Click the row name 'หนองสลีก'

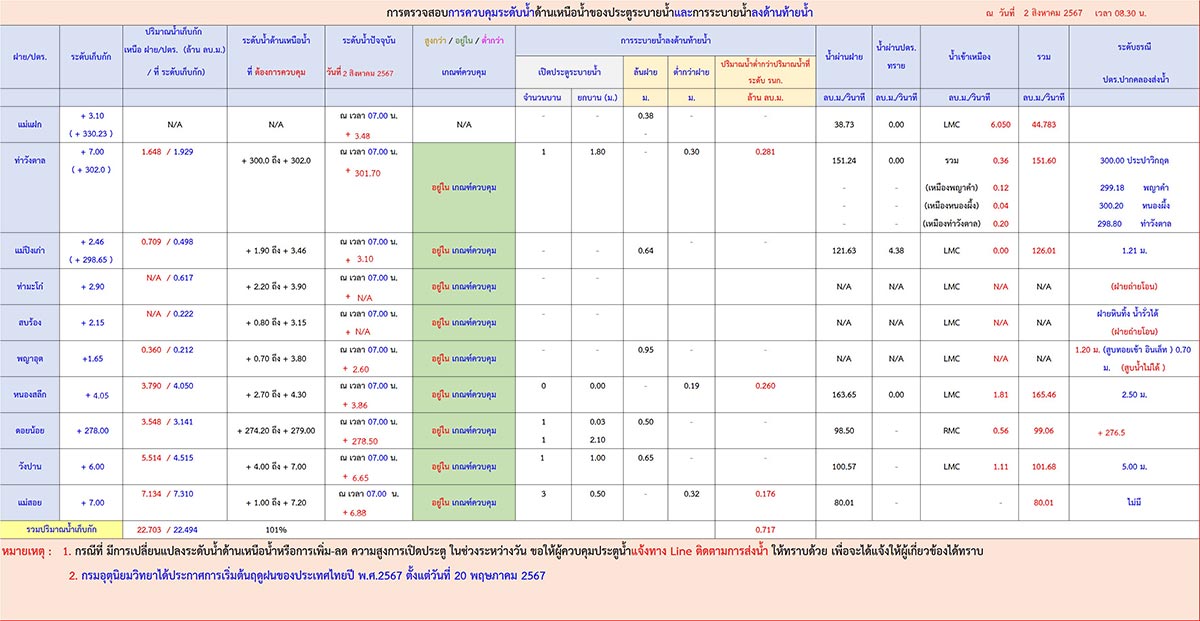(28, 394)
